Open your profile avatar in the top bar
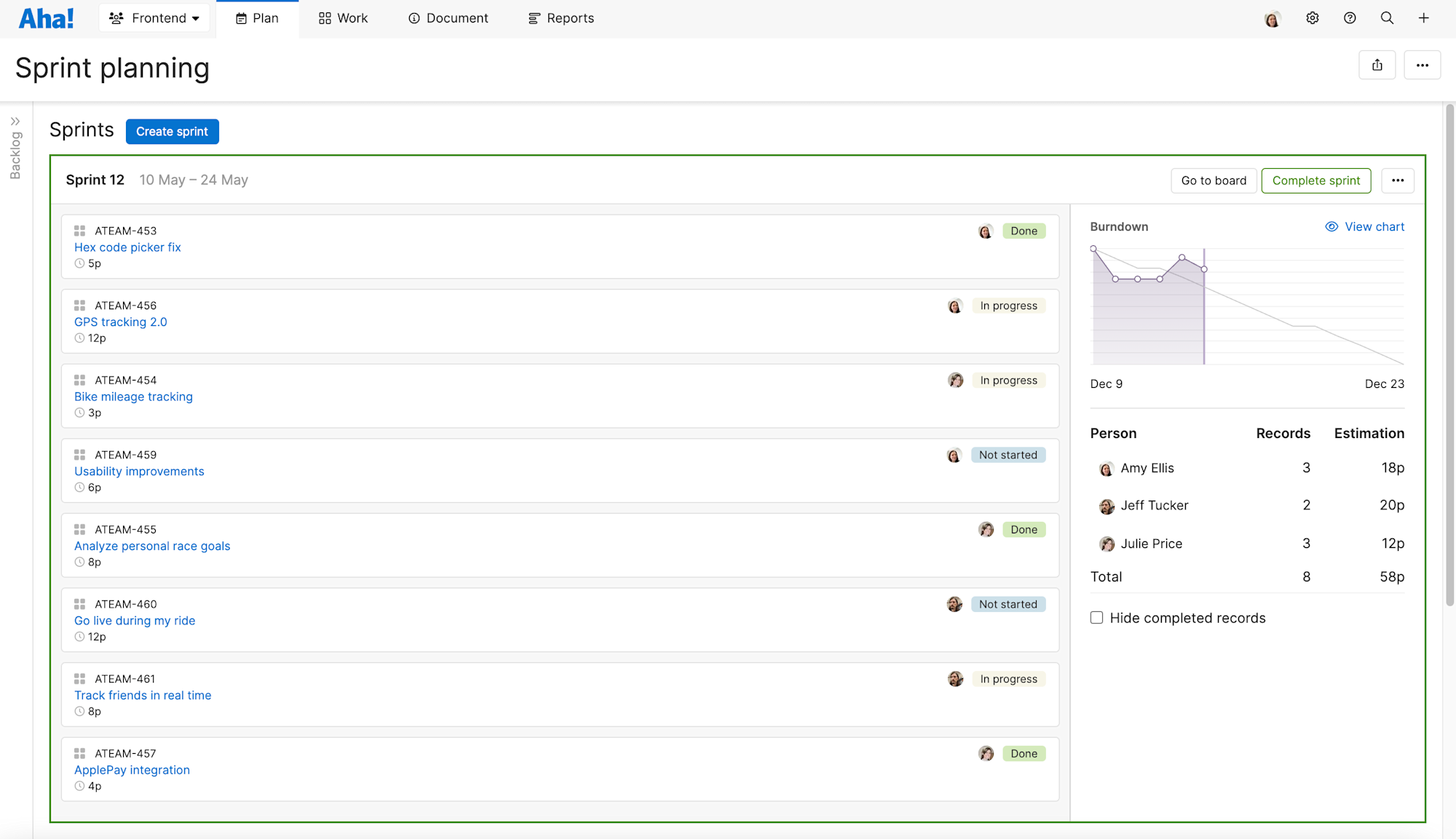The height and width of the screenshot is (839, 1456). [x=1273, y=17]
